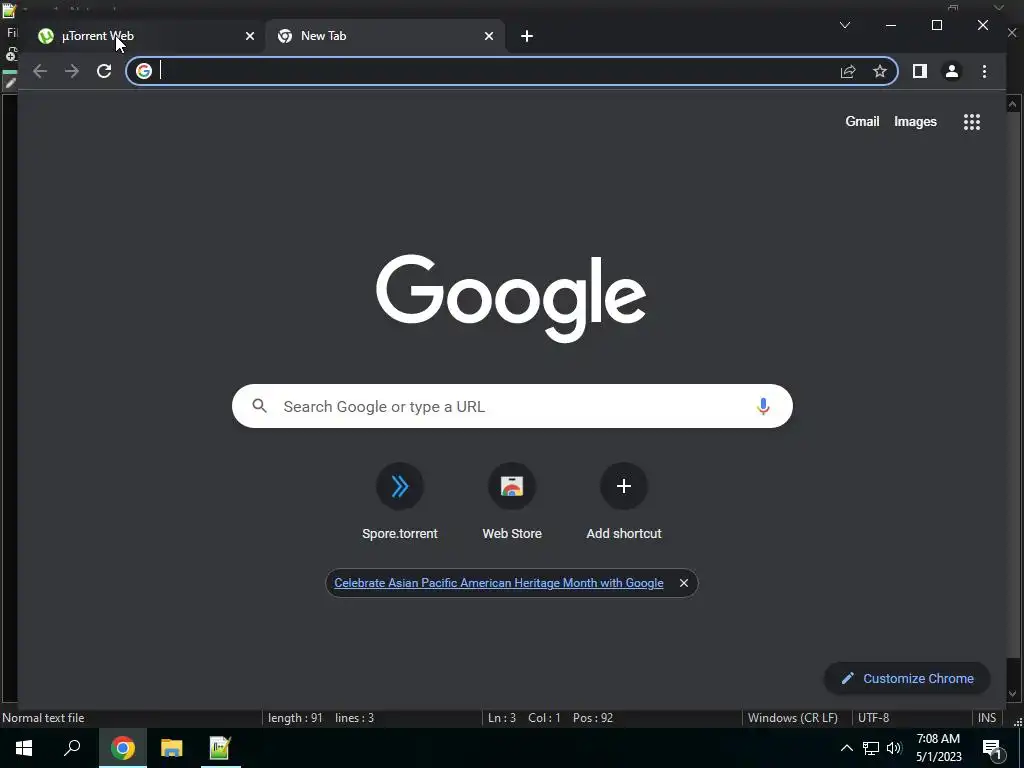
Task: Click UTF-8 encoding in Notepad++ status bar
Action: (x=873, y=718)
